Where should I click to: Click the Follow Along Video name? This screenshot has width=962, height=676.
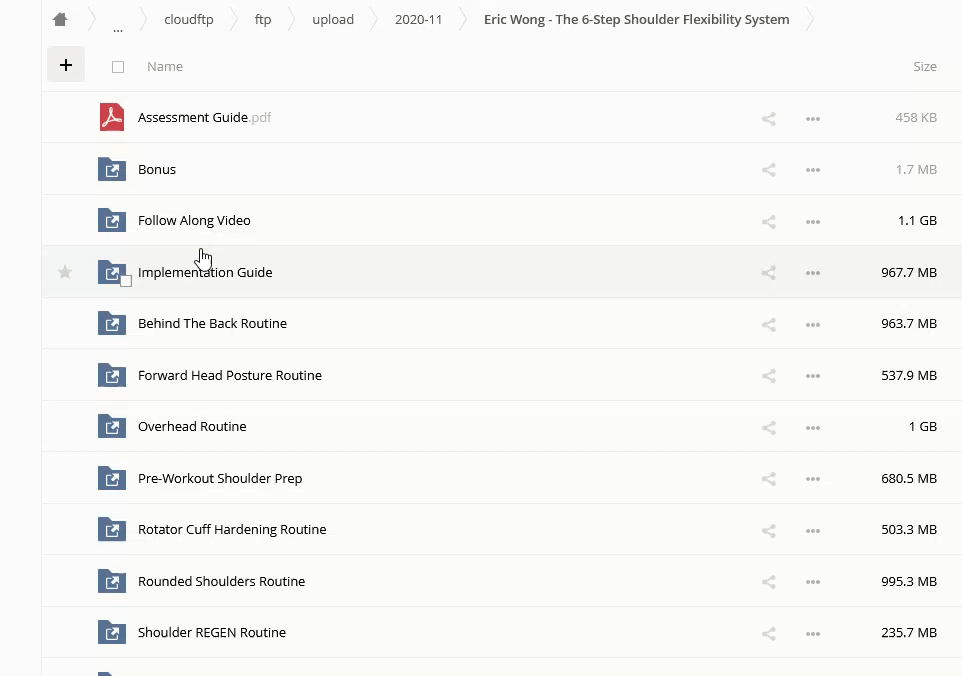pos(194,220)
